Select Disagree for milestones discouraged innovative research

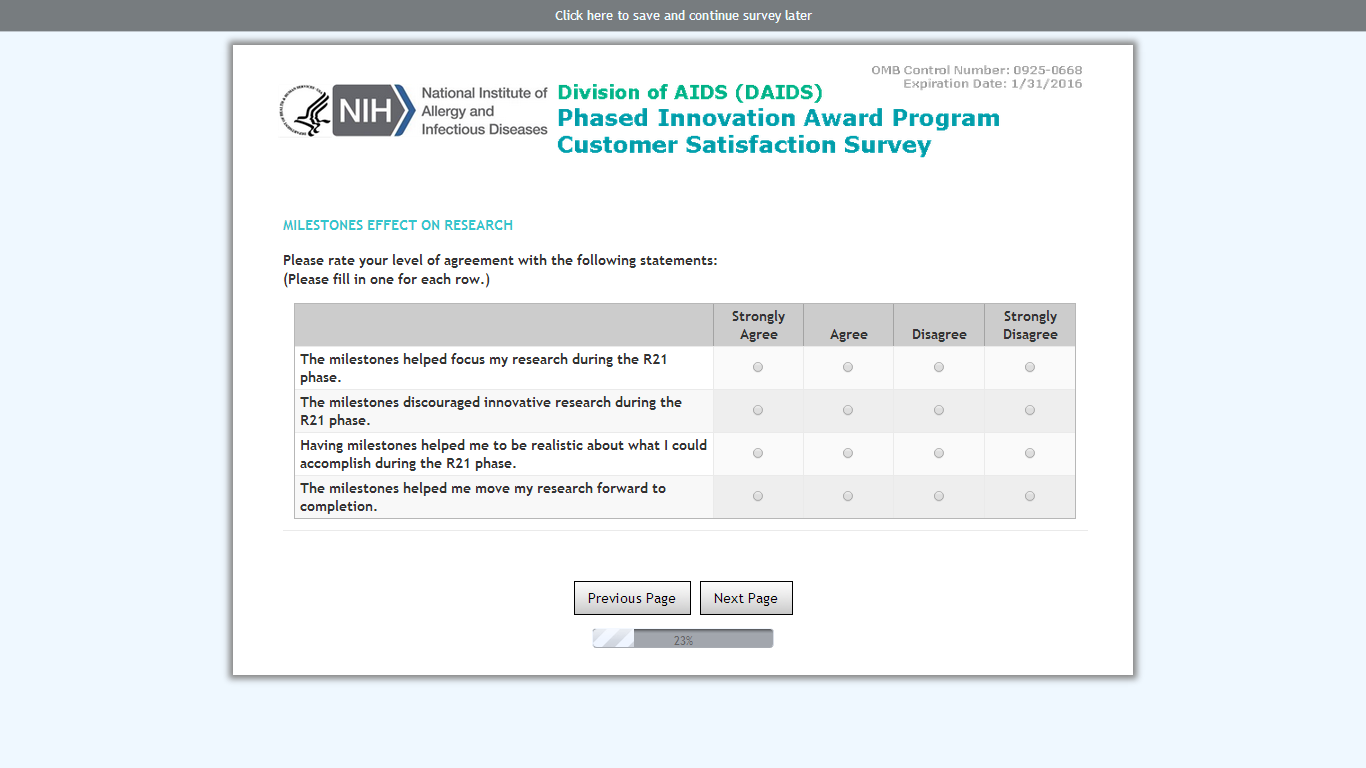point(939,410)
